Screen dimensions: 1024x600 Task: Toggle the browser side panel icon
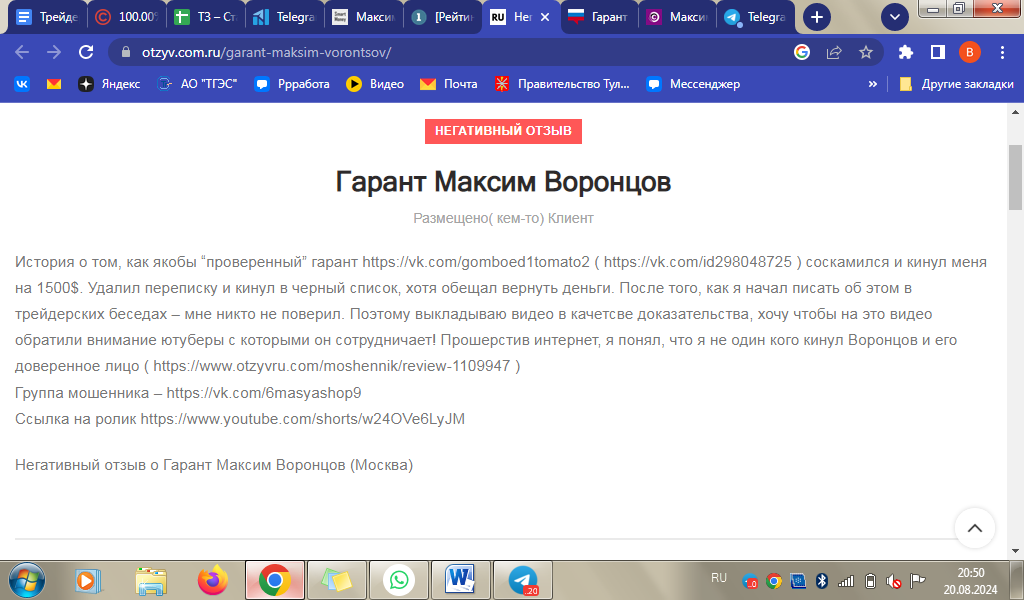938,52
